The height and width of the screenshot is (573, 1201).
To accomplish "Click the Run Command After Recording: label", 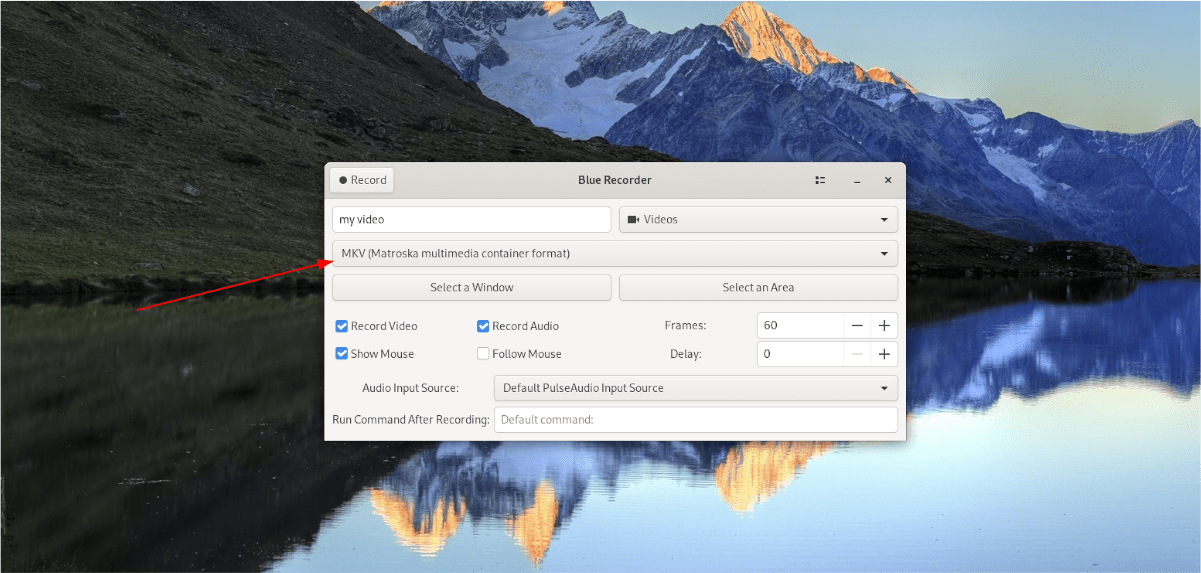I will click(x=411, y=420).
